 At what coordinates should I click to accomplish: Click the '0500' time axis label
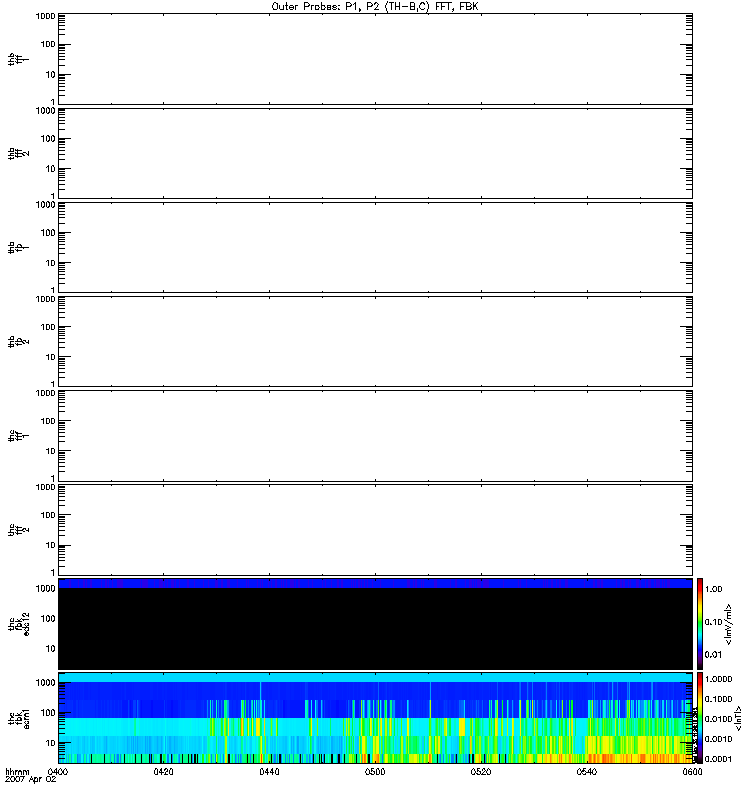point(375,772)
